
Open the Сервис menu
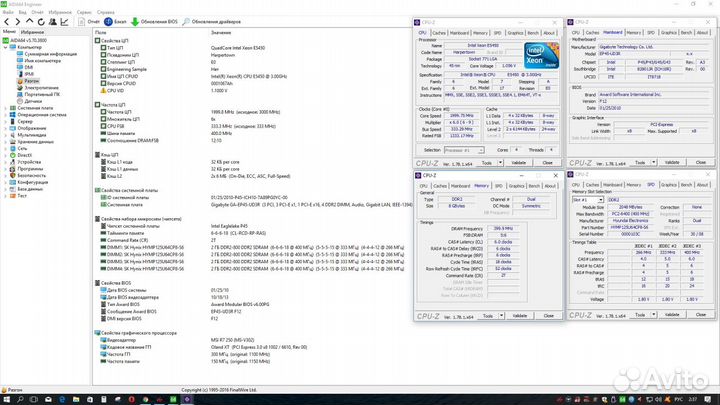(x=84, y=12)
